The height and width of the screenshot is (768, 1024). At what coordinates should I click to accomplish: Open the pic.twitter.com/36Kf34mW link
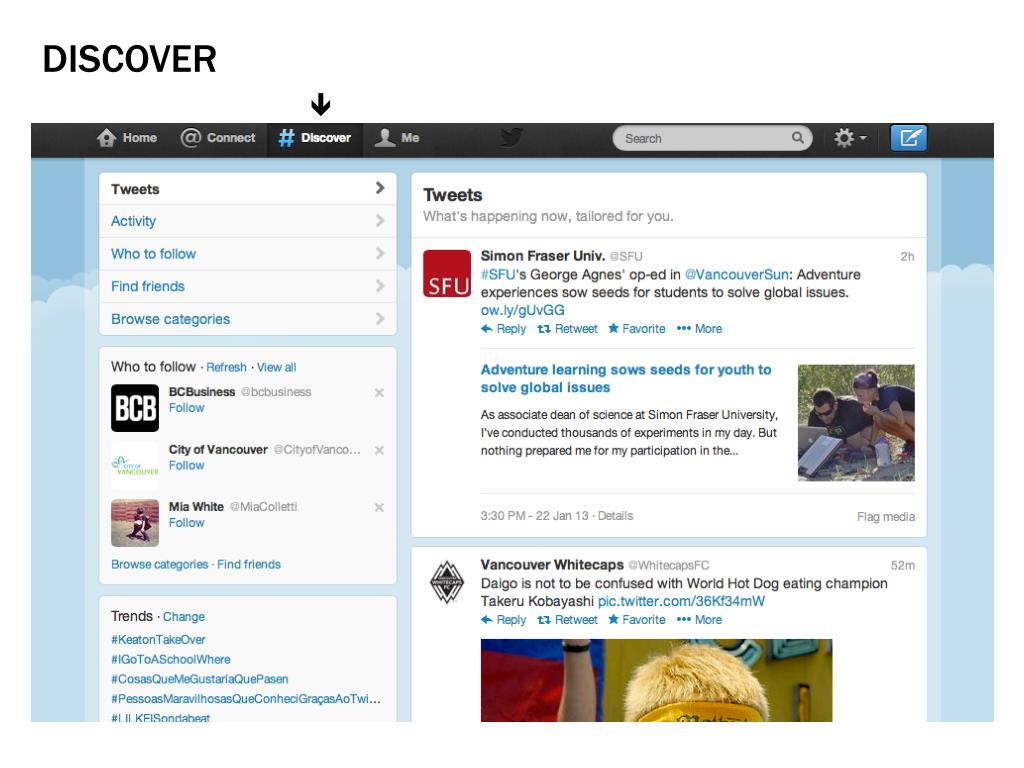click(681, 601)
